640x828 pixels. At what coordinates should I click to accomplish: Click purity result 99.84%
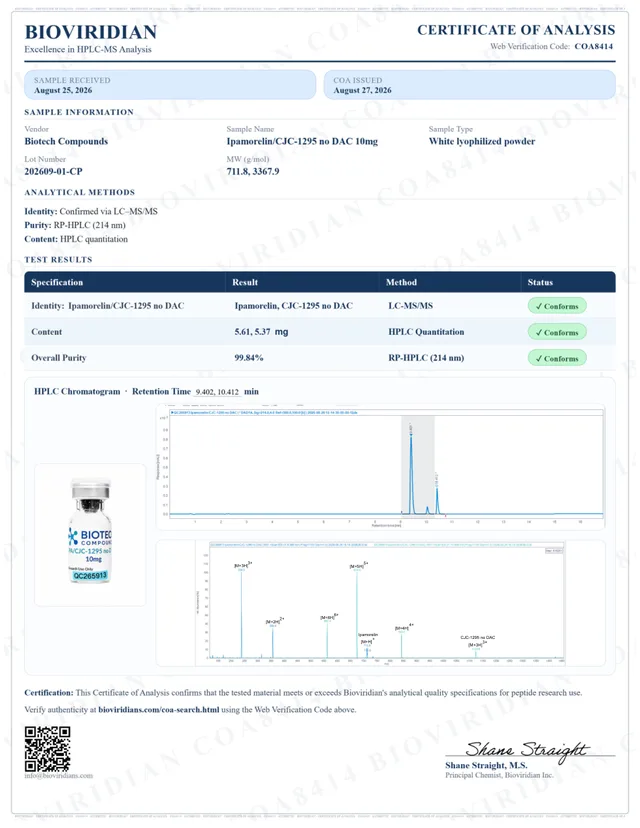click(x=249, y=358)
